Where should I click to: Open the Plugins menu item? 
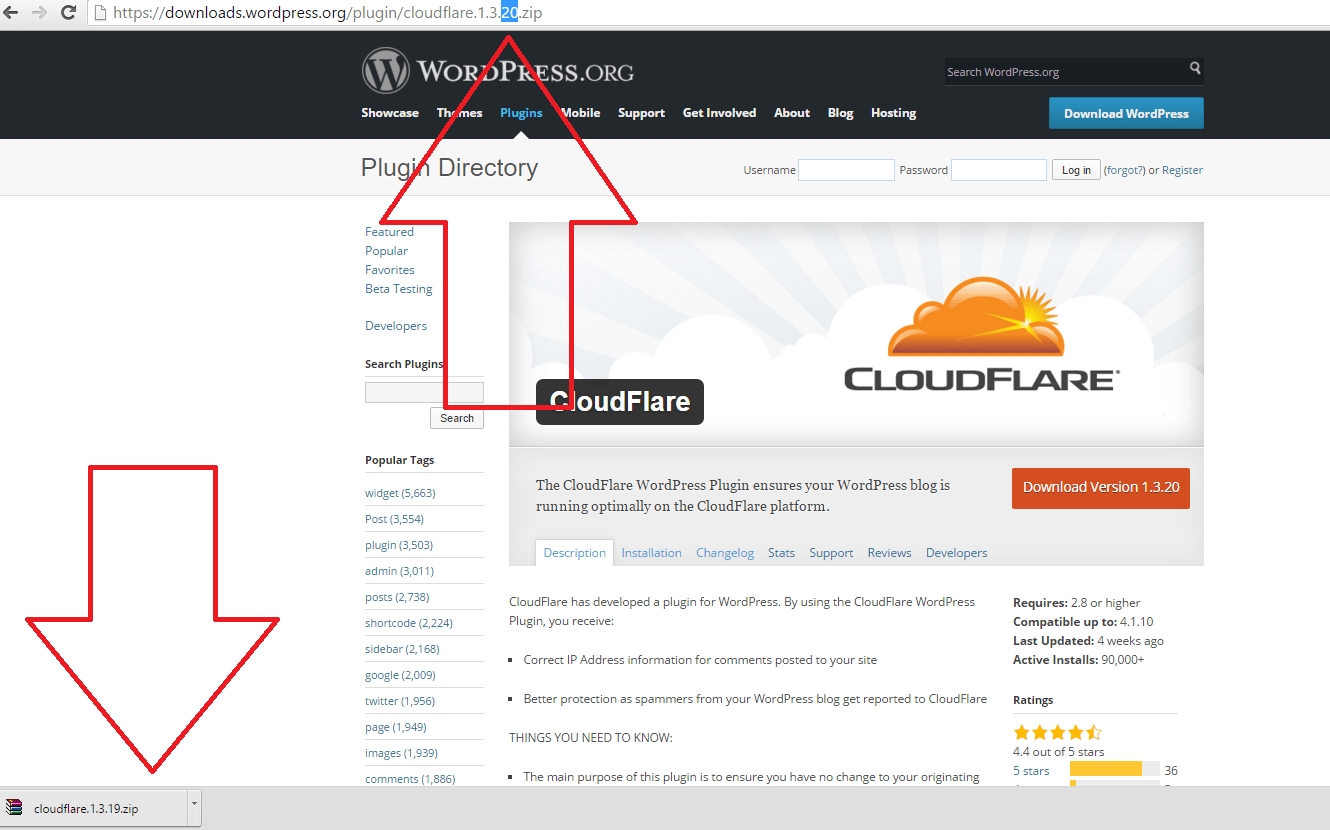(x=521, y=113)
